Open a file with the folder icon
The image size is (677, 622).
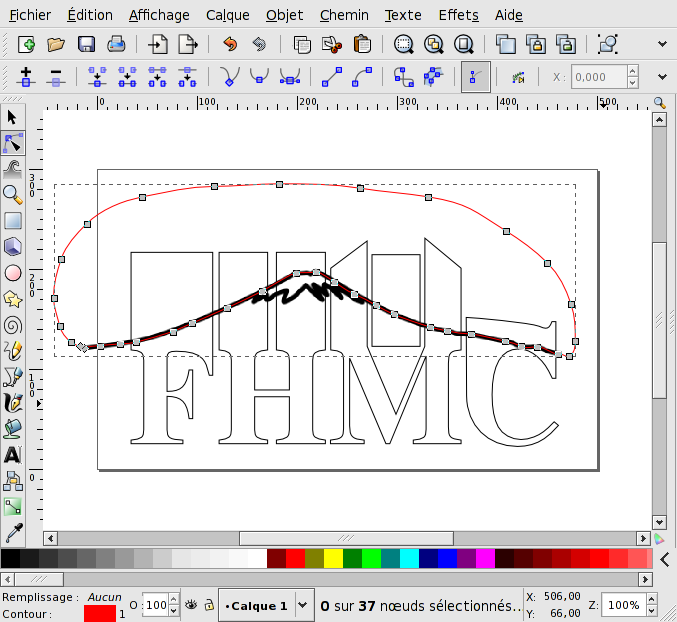pos(56,44)
